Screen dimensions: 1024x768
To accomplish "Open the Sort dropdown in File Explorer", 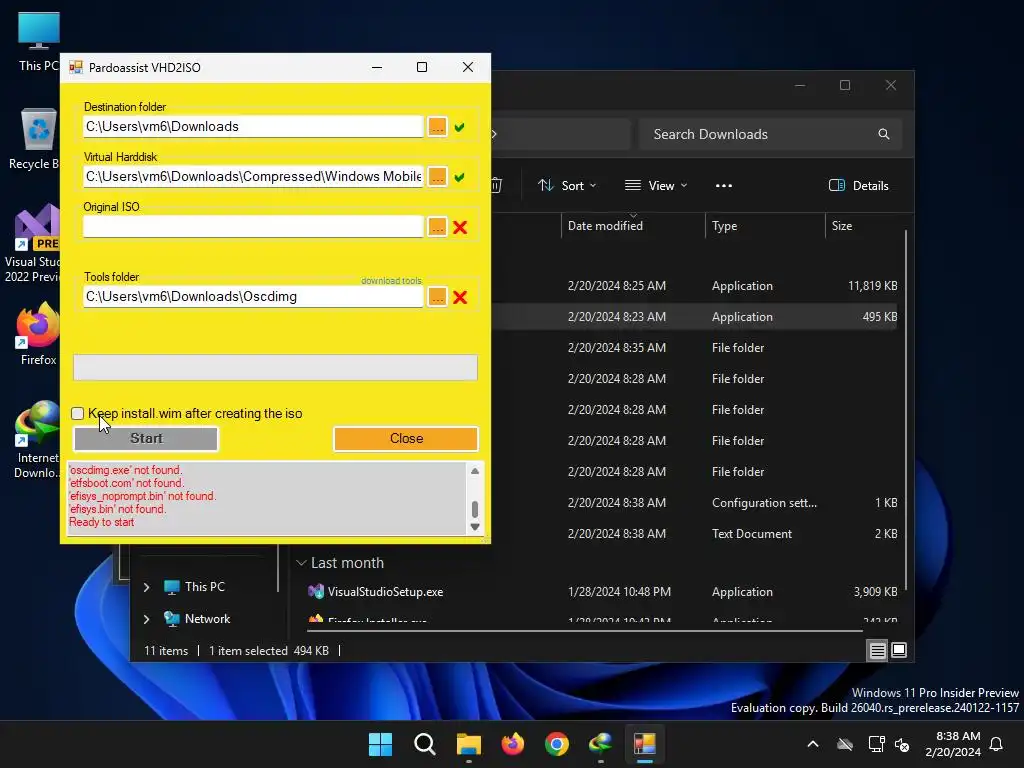I will (x=567, y=186).
